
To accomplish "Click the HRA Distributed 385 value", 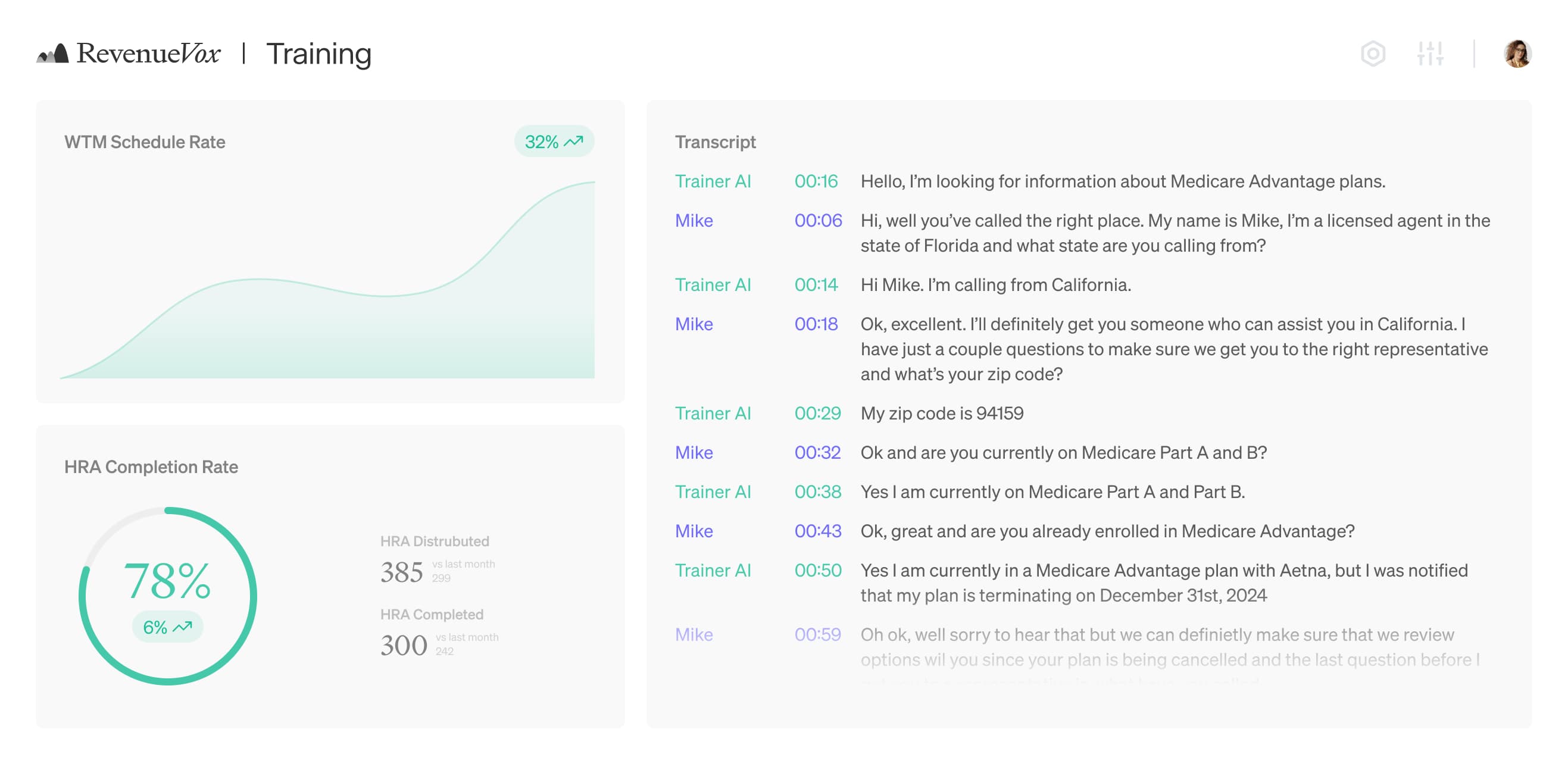I will pyautogui.click(x=402, y=571).
